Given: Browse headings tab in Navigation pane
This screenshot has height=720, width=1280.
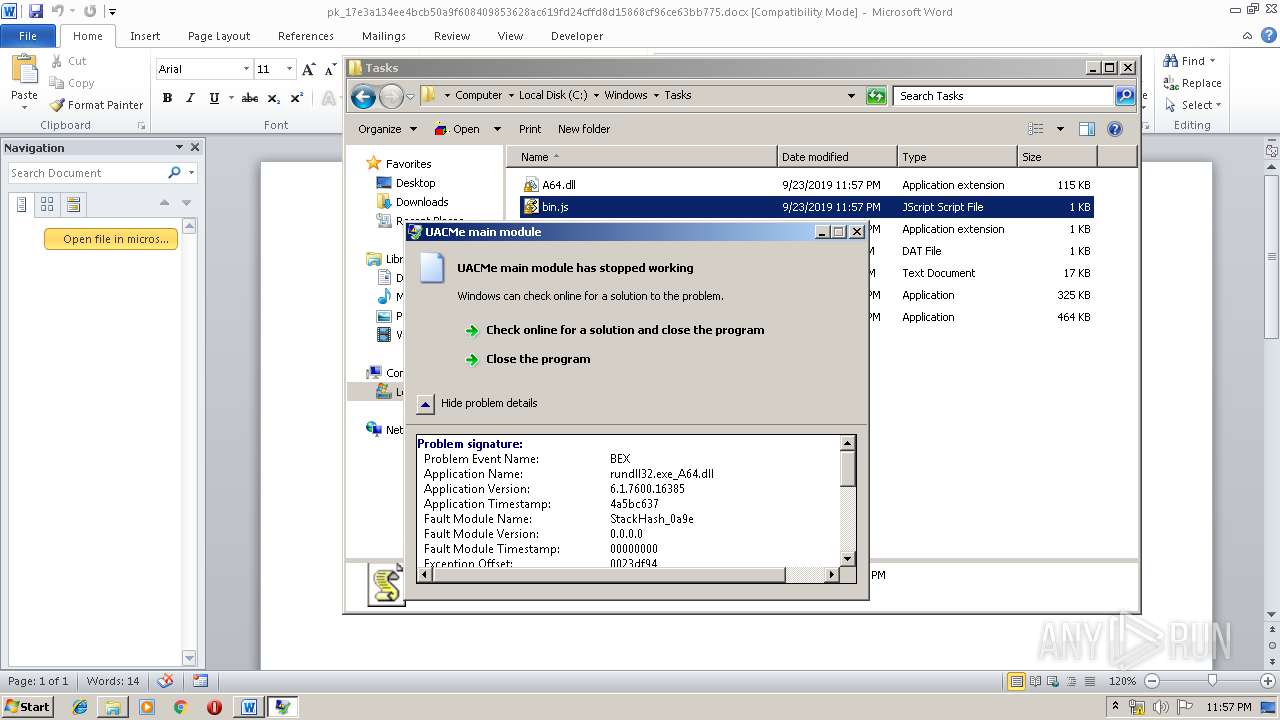Looking at the screenshot, I should tap(22, 204).
